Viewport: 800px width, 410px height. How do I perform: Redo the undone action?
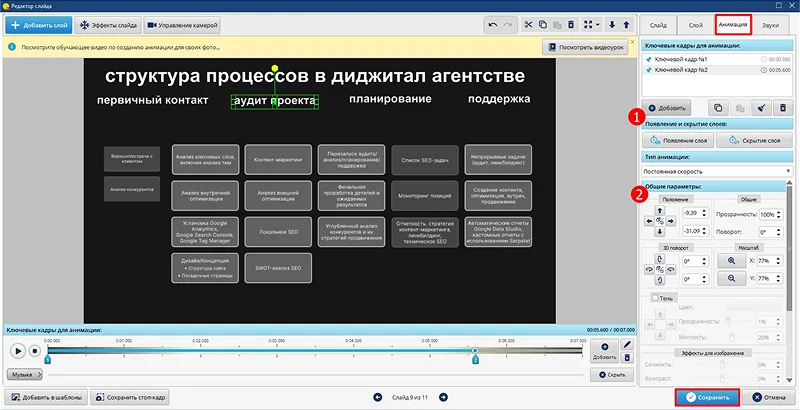(x=507, y=25)
